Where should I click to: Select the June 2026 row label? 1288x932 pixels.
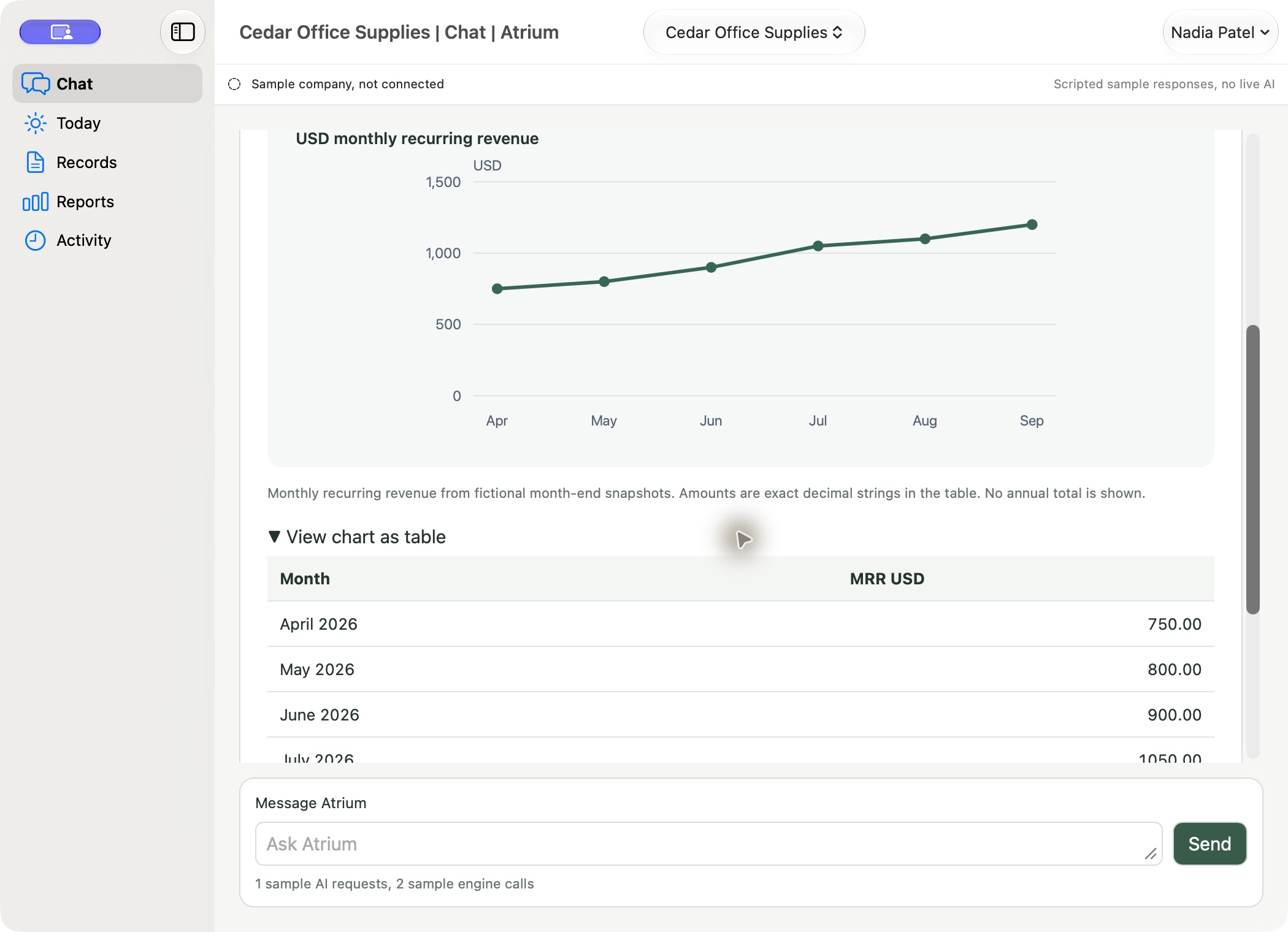320,714
